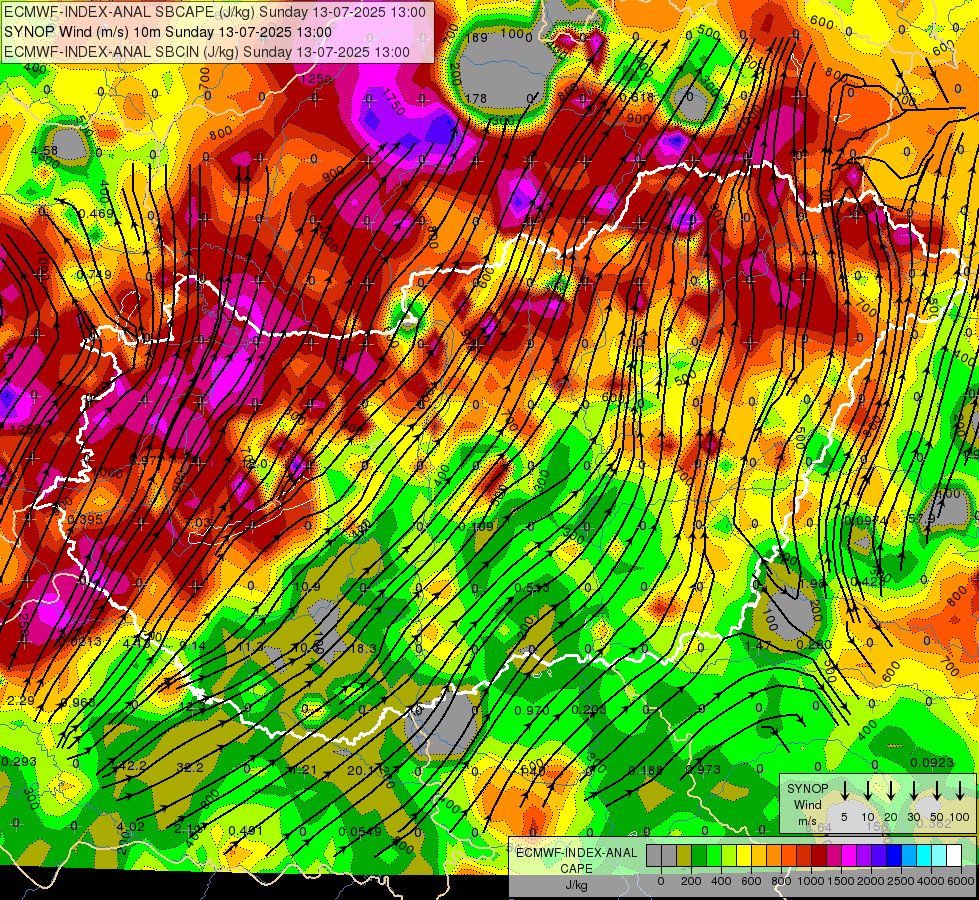Click the '18.3' value on the map

tap(363, 648)
